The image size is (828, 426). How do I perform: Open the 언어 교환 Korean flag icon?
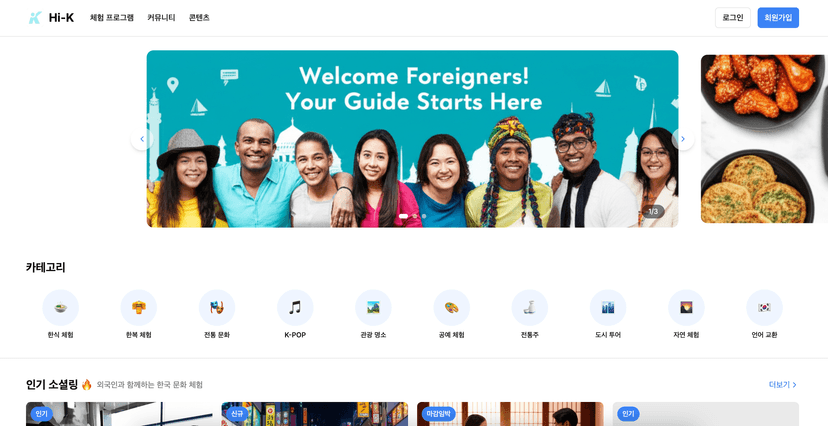coord(764,307)
